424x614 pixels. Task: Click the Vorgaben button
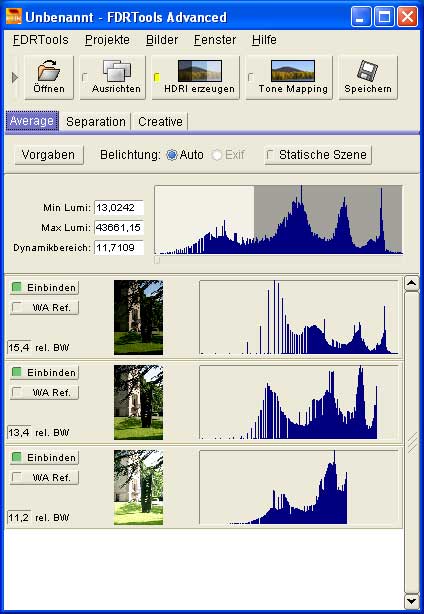pos(49,155)
